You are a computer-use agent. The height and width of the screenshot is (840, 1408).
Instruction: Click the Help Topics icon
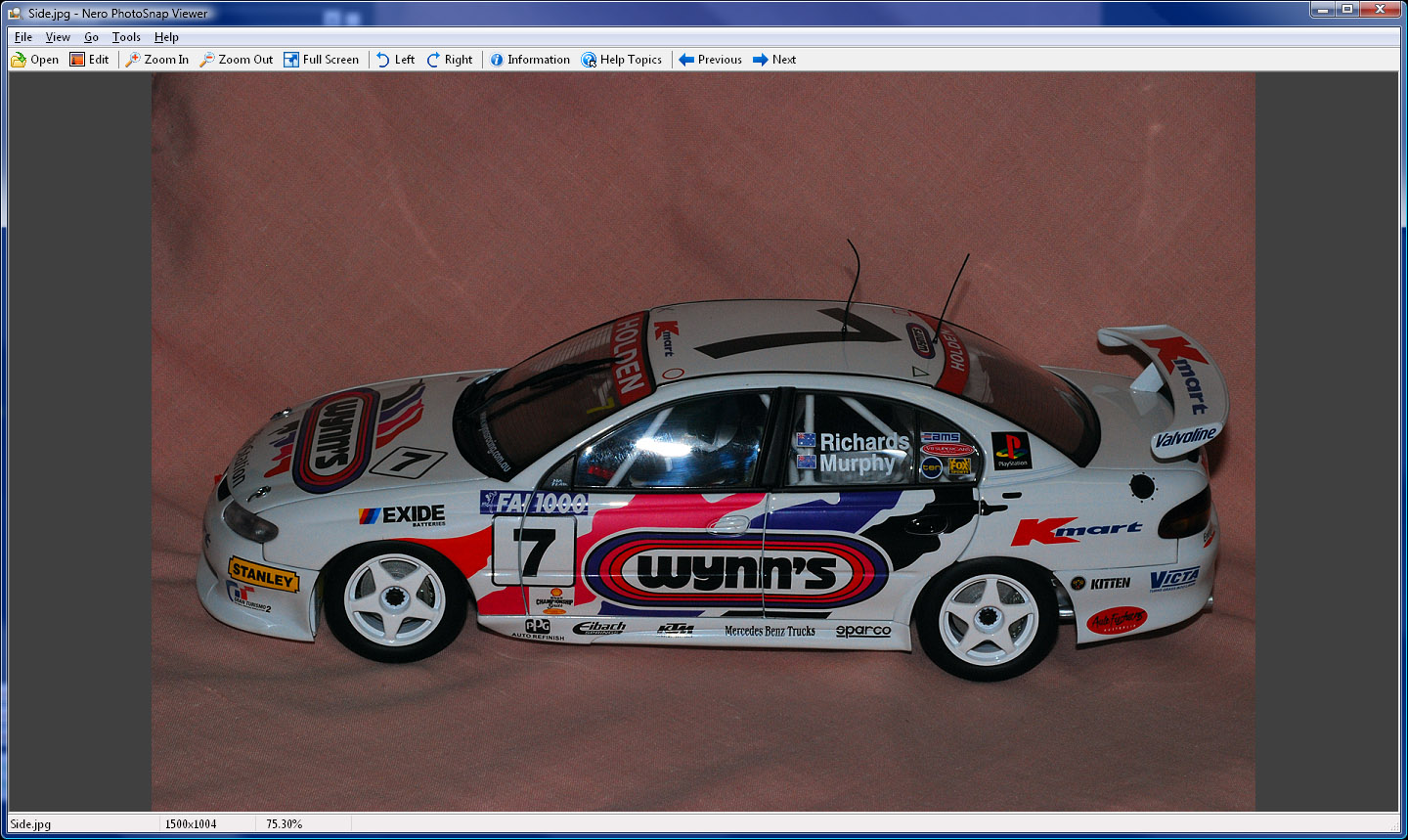point(589,60)
